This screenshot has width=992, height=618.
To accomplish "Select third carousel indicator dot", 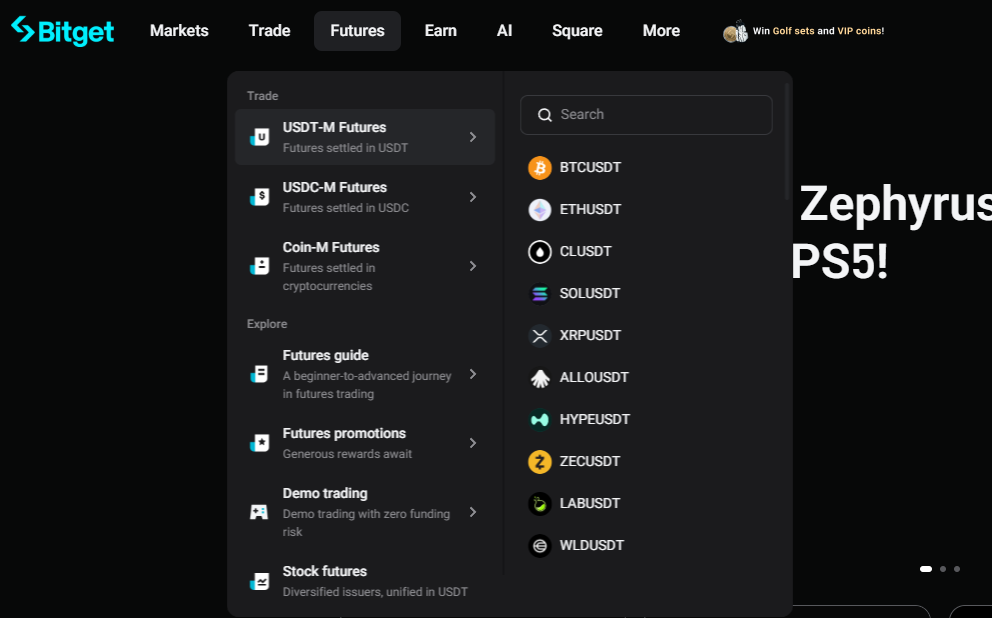I will pos(957,569).
